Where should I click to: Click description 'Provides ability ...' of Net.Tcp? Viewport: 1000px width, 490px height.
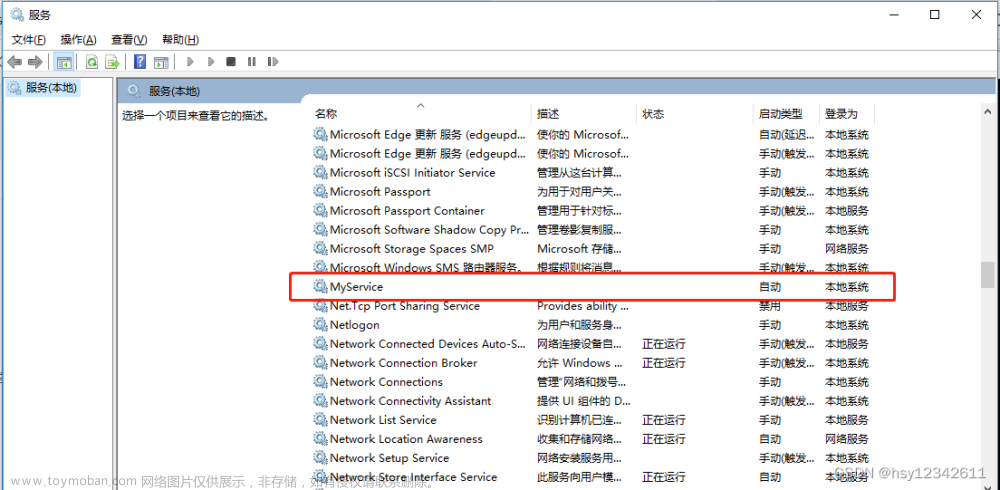pos(583,306)
